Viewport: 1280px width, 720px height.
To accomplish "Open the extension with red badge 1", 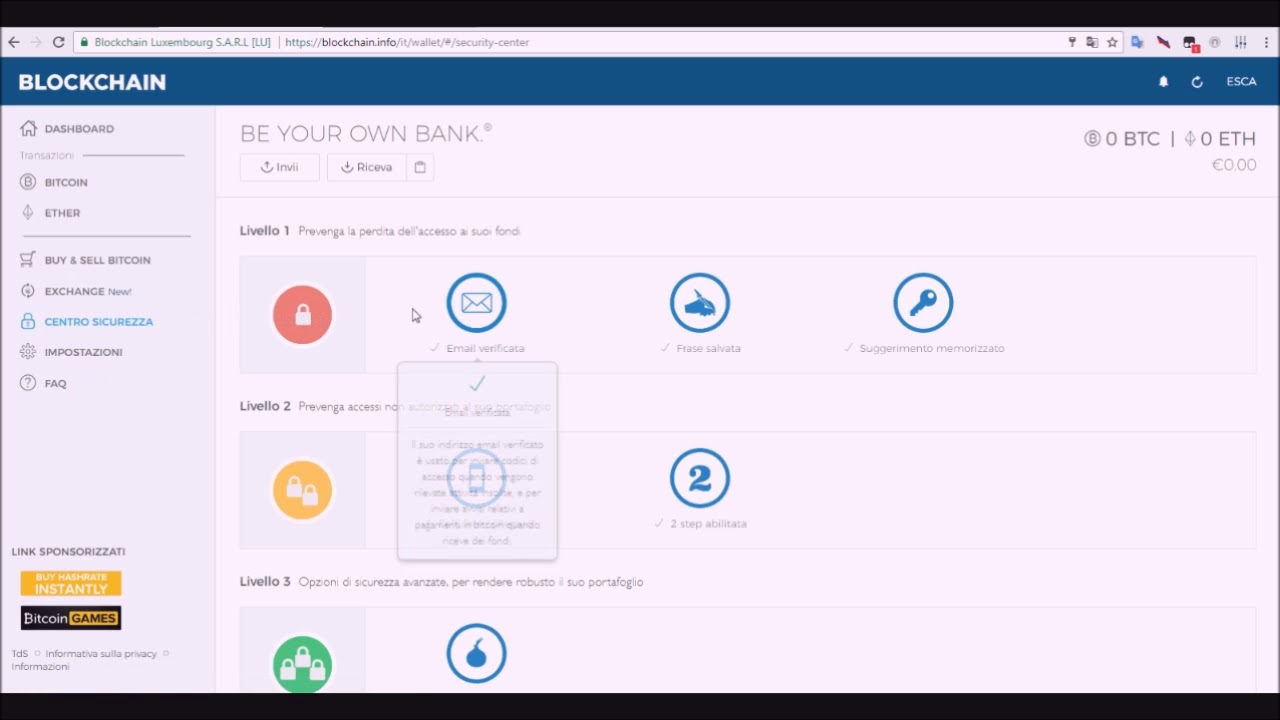I will [1189, 43].
